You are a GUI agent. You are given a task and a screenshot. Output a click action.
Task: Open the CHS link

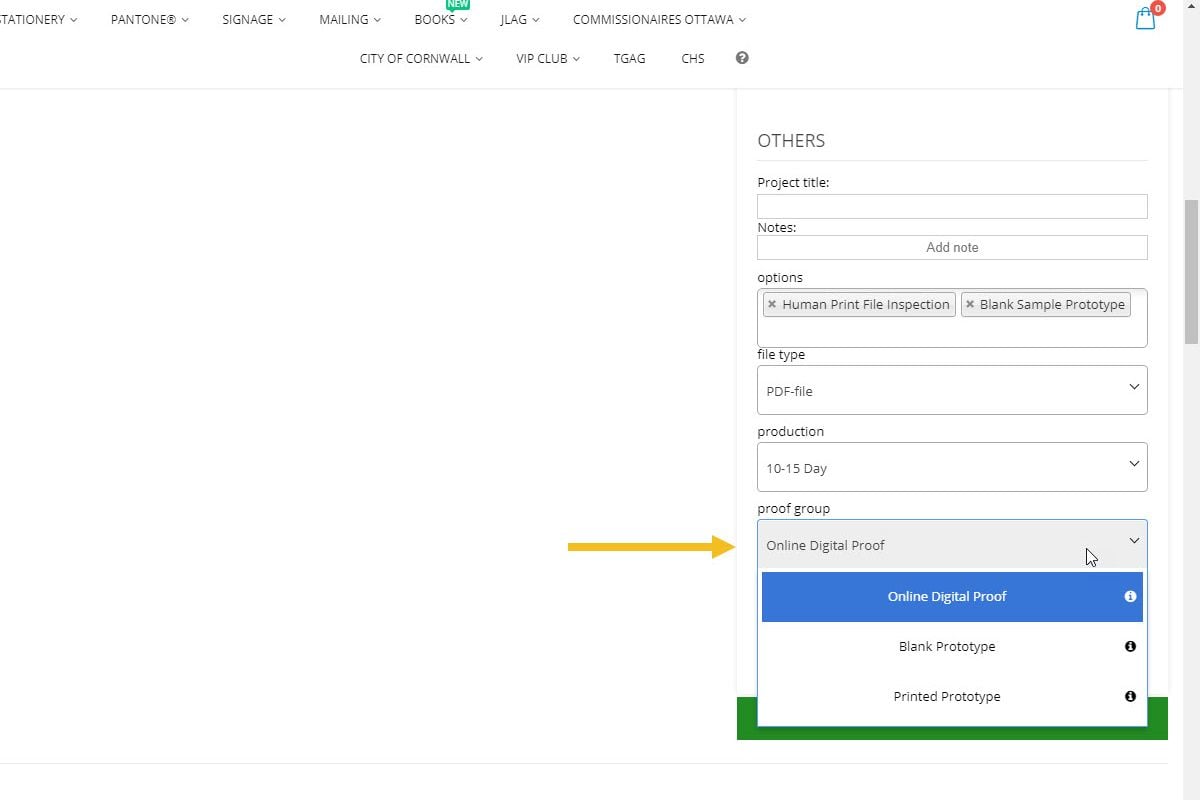coord(692,58)
